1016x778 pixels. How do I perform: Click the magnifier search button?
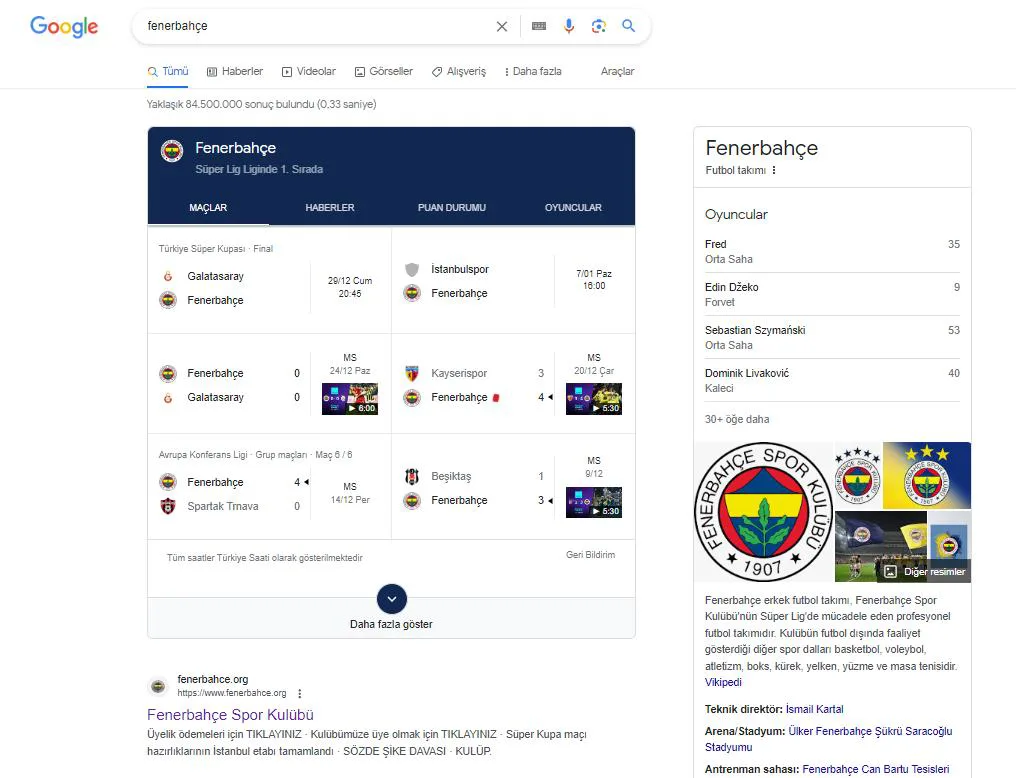click(629, 26)
